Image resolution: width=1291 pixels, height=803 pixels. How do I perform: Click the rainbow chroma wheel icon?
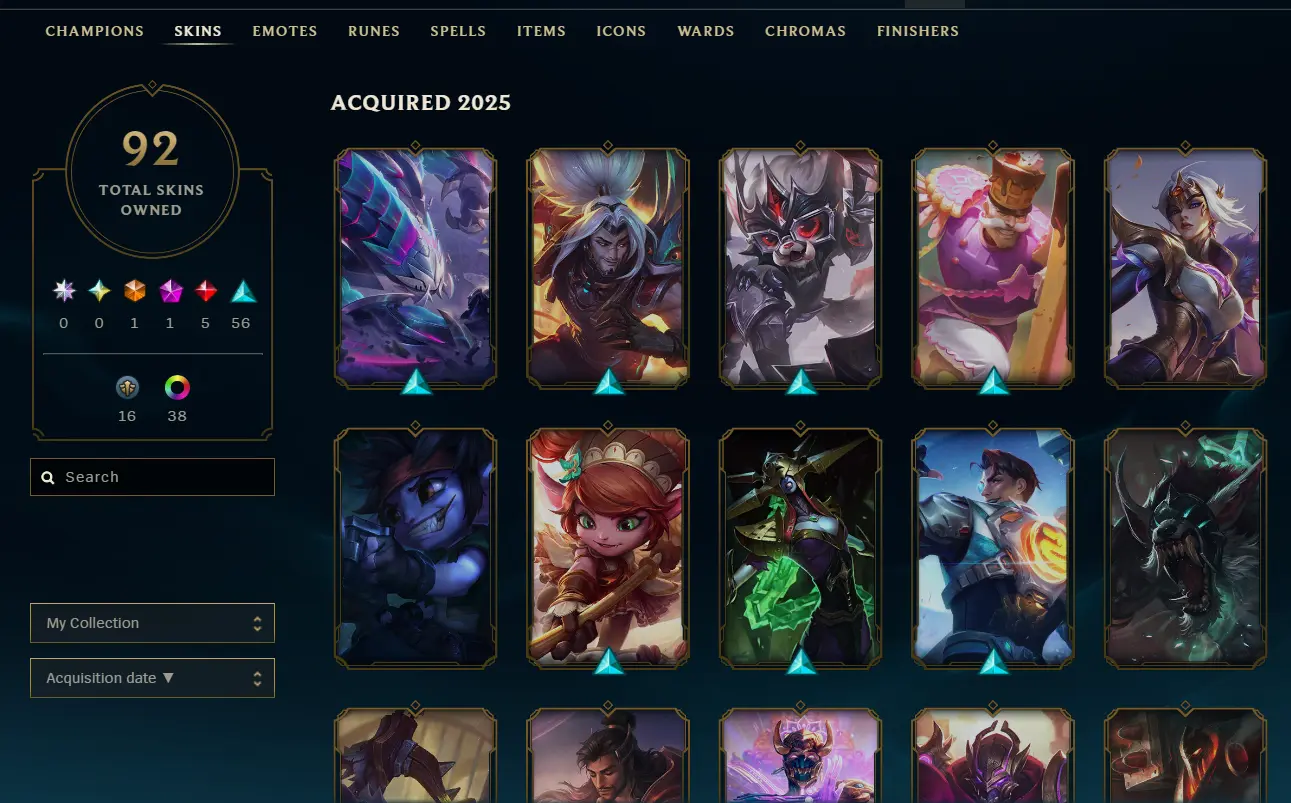(177, 387)
